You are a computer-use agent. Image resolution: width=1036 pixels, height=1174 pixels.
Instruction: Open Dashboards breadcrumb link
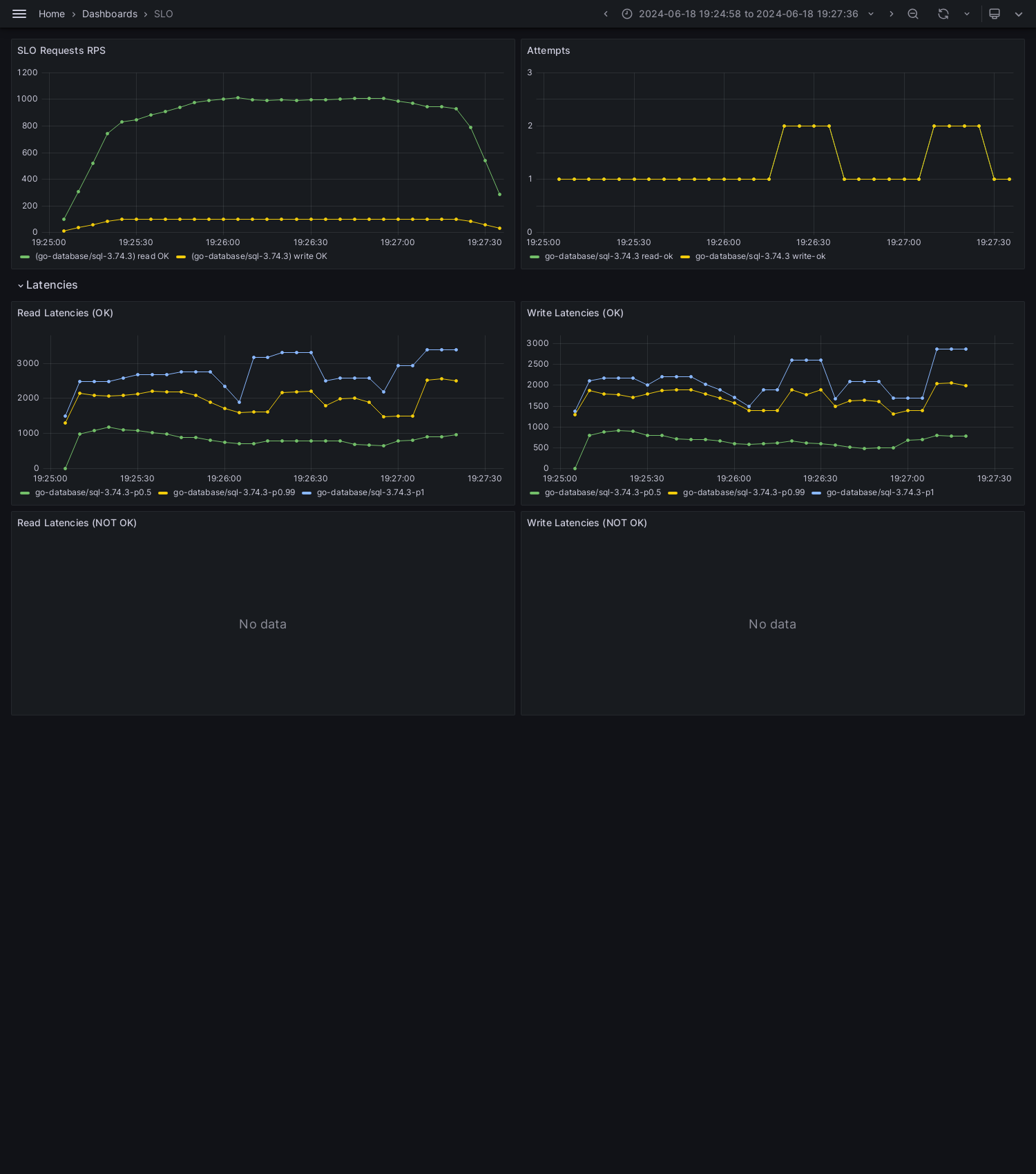tap(110, 14)
